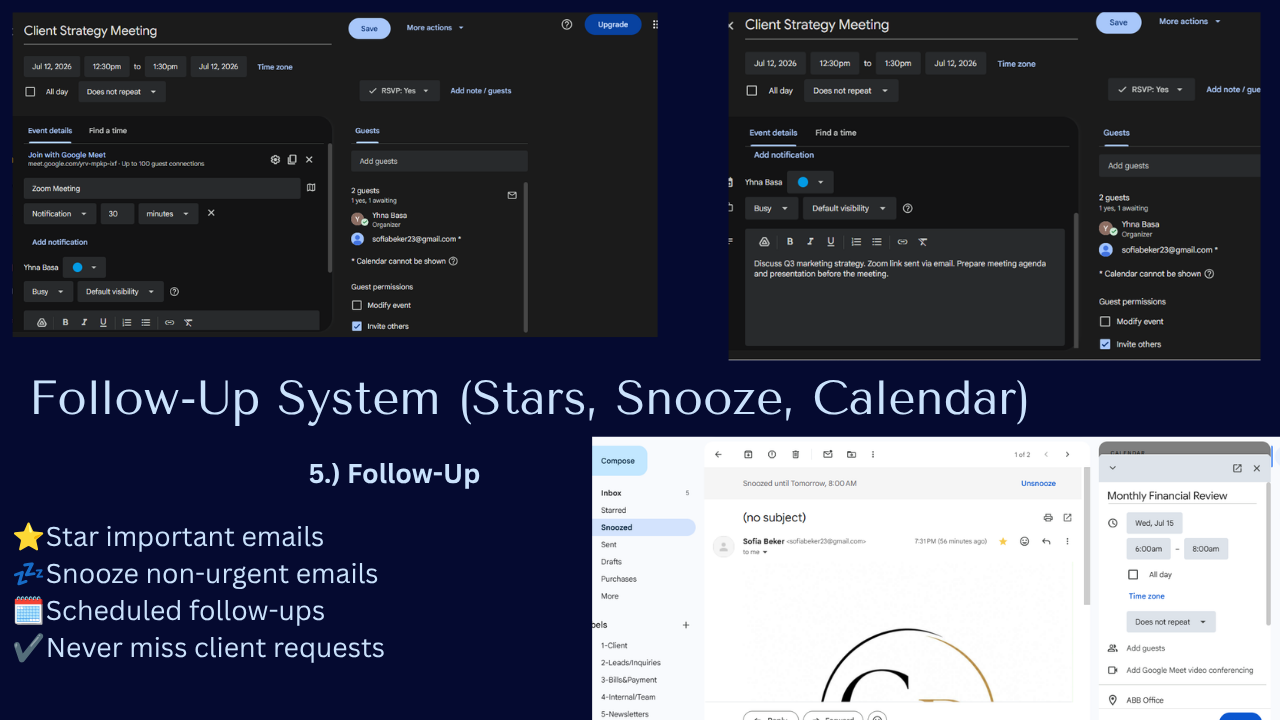Enable Modify event permission in right calendar window

(1105, 322)
